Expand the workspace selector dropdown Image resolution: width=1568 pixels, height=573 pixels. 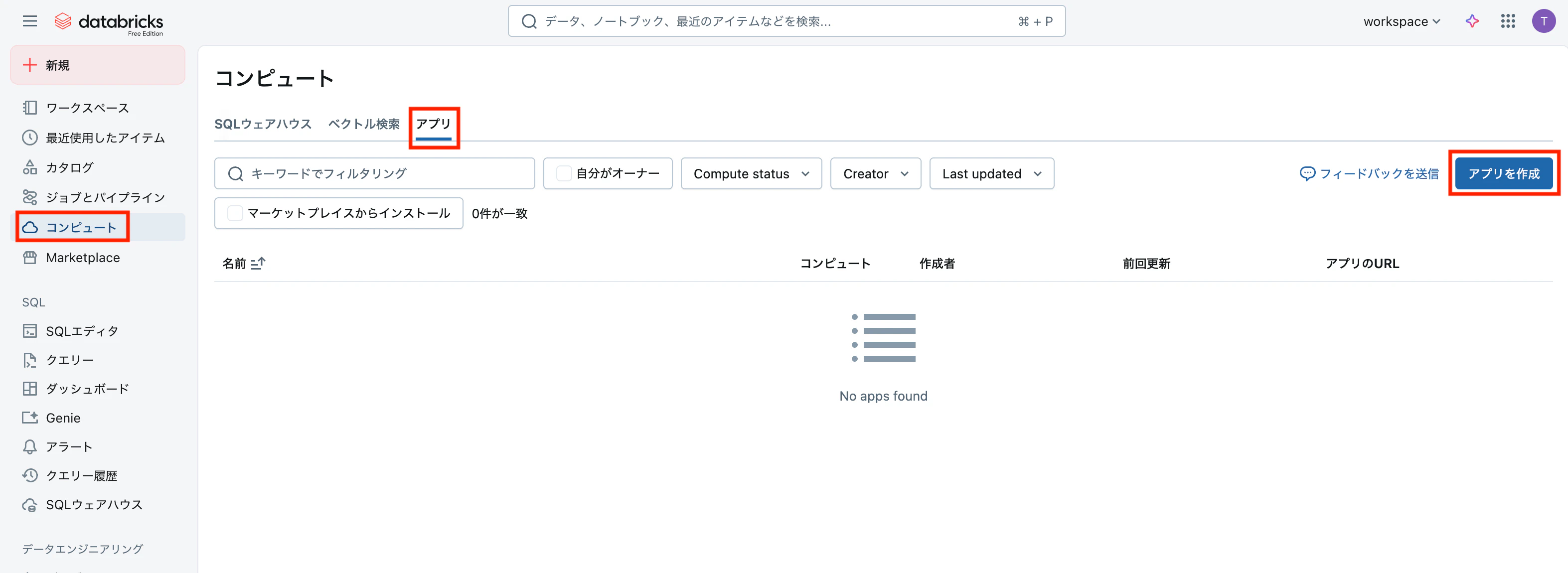point(1402,21)
